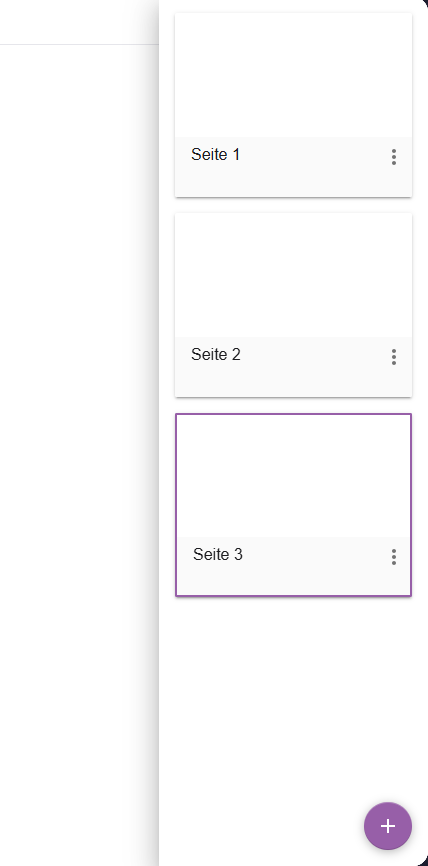Open the three-dot menu for Seite 2
Viewport: 428px width, 866px height.
[394, 357]
